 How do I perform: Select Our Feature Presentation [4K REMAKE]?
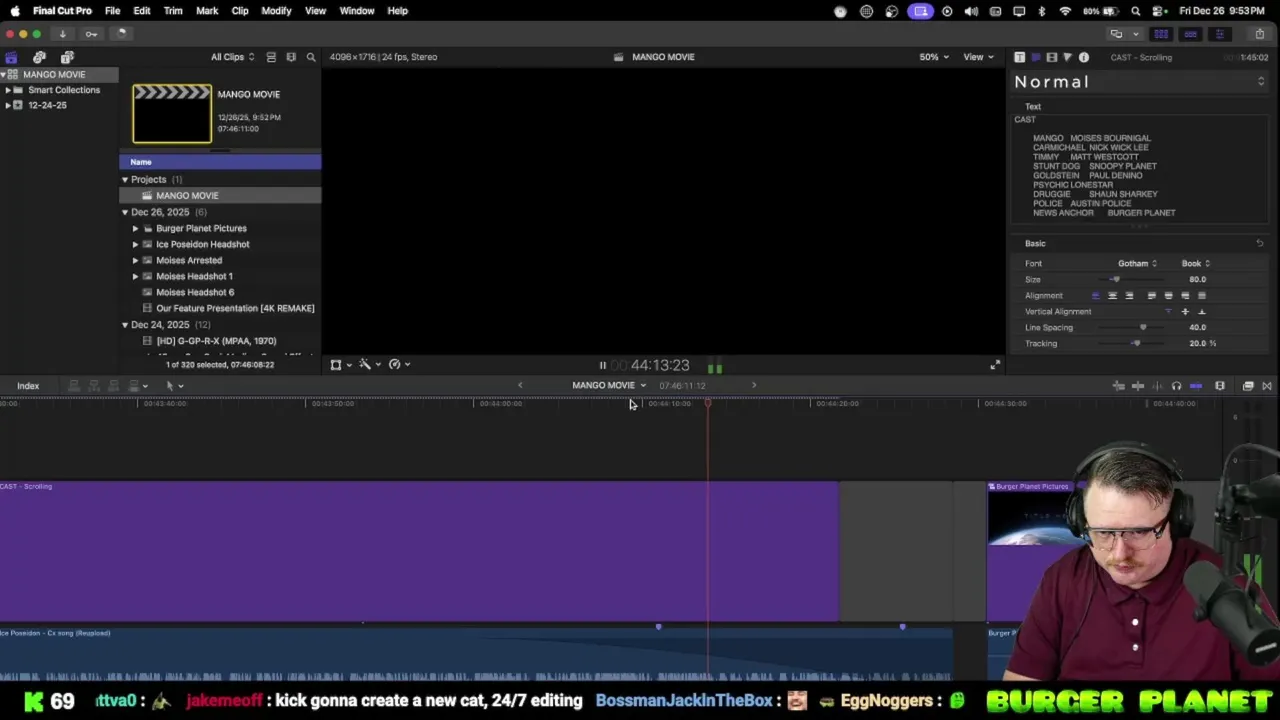coord(235,308)
